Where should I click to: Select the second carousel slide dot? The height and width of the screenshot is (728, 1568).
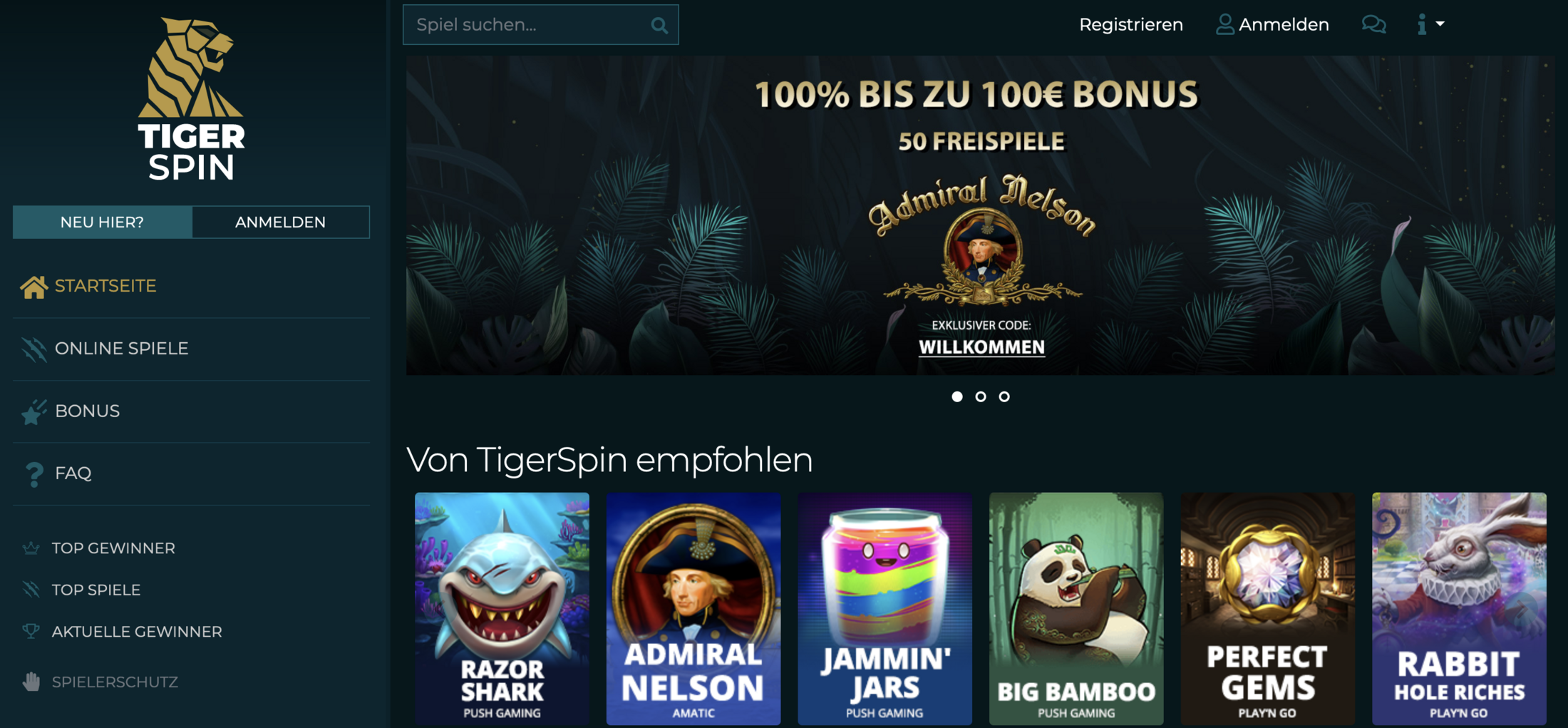pos(981,396)
